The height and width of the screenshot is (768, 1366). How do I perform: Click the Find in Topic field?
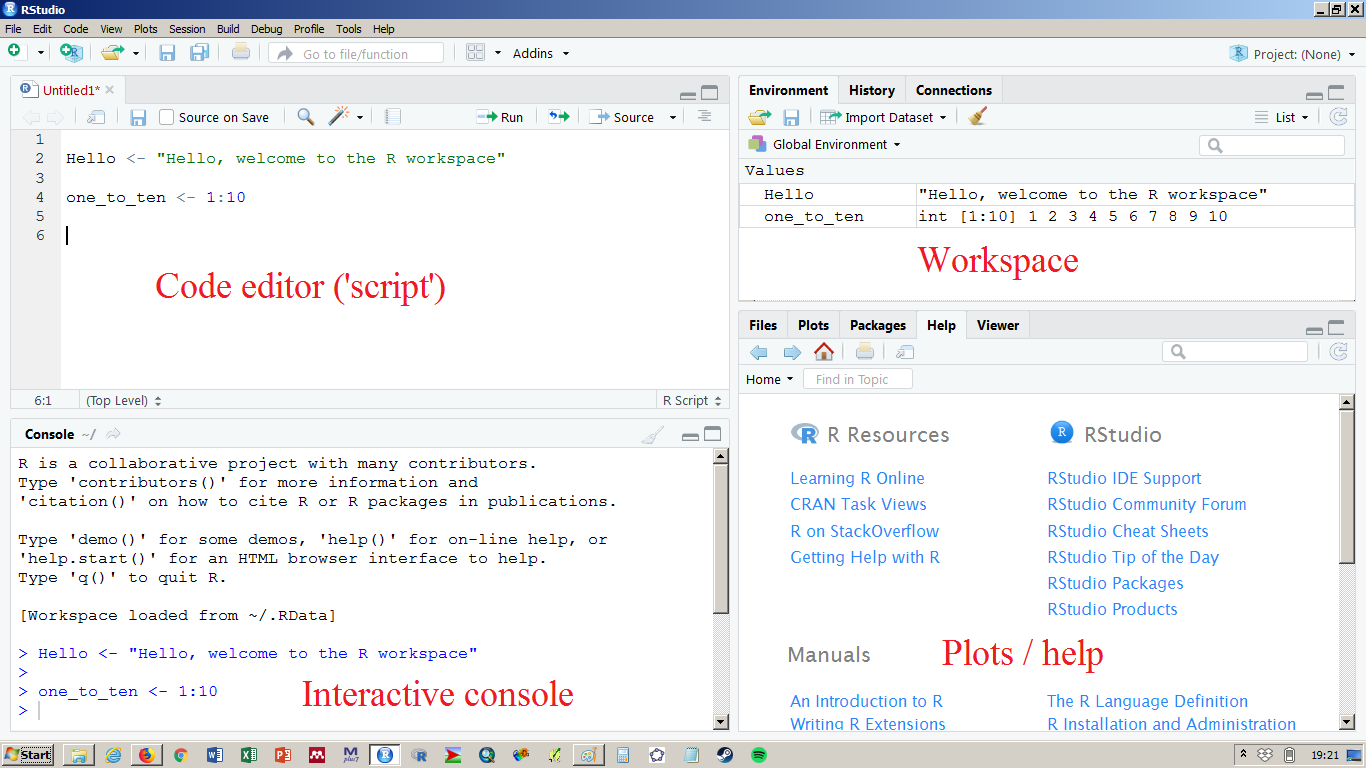[858, 379]
